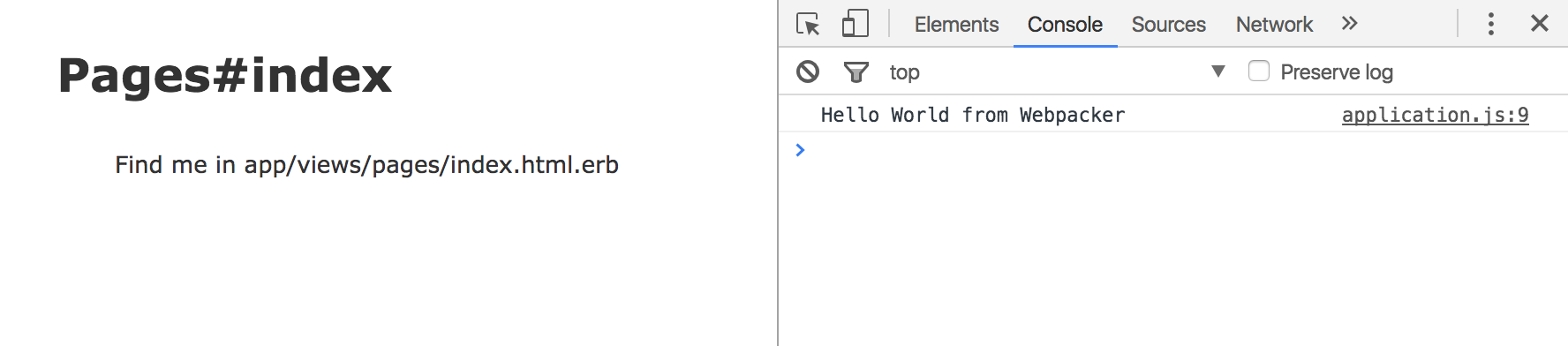This screenshot has width=1568, height=346.
Task: Open the execution context dropdown arrow
Action: click(x=1218, y=71)
